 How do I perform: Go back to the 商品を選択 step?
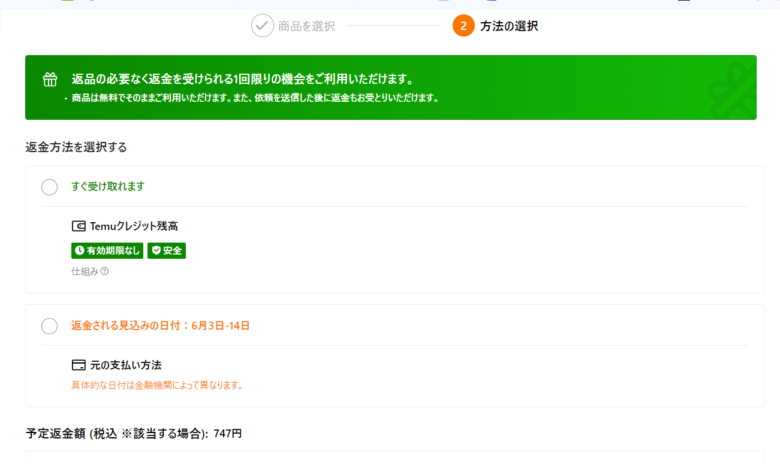click(x=306, y=26)
